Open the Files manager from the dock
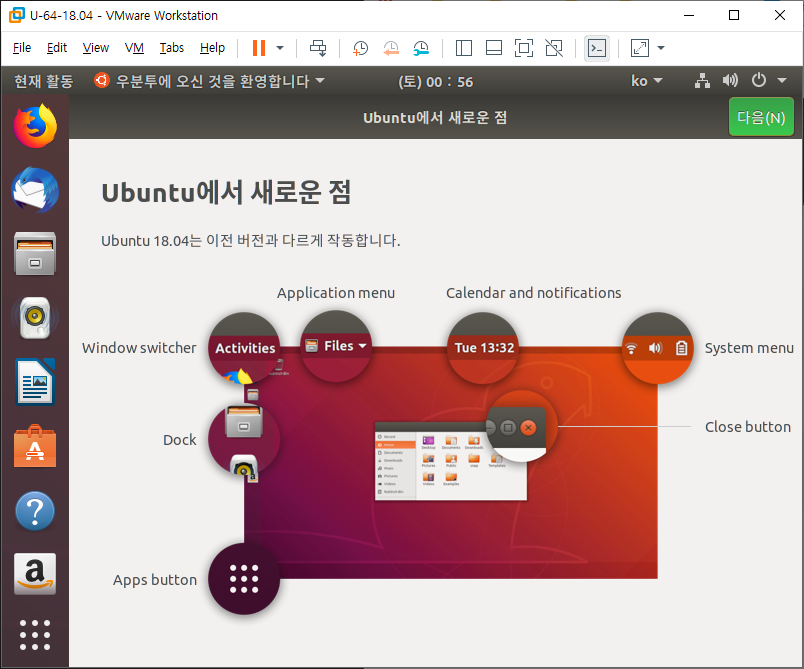The height and width of the screenshot is (669, 804). point(35,253)
